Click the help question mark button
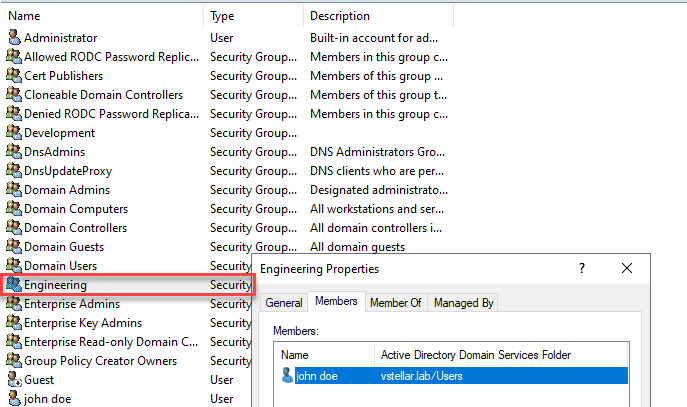This screenshot has width=687, height=407. click(582, 269)
